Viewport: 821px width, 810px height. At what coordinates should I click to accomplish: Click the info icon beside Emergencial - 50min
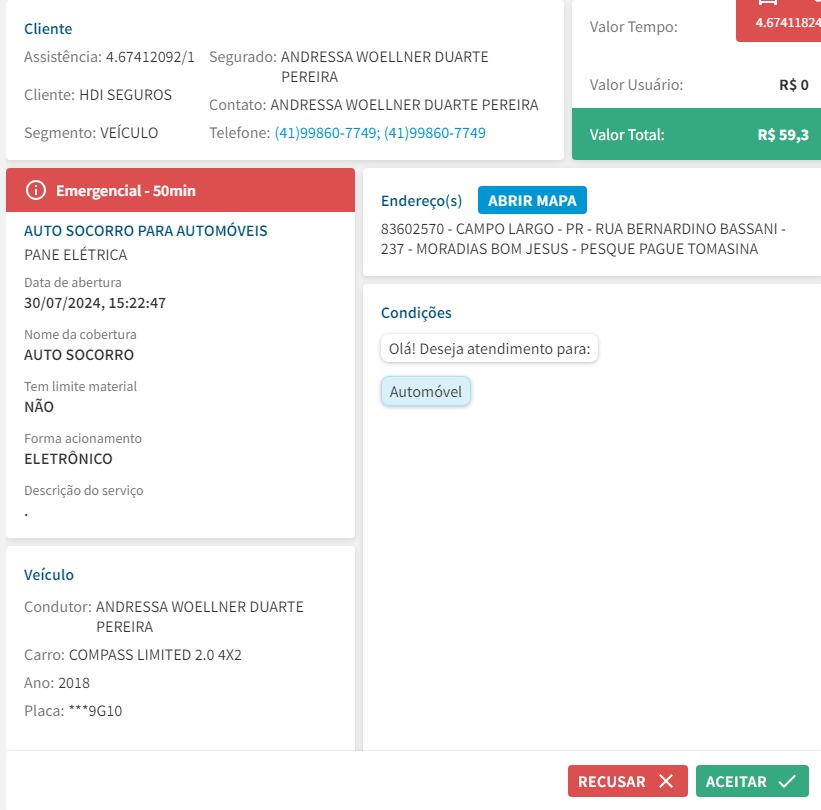click(x=36, y=190)
